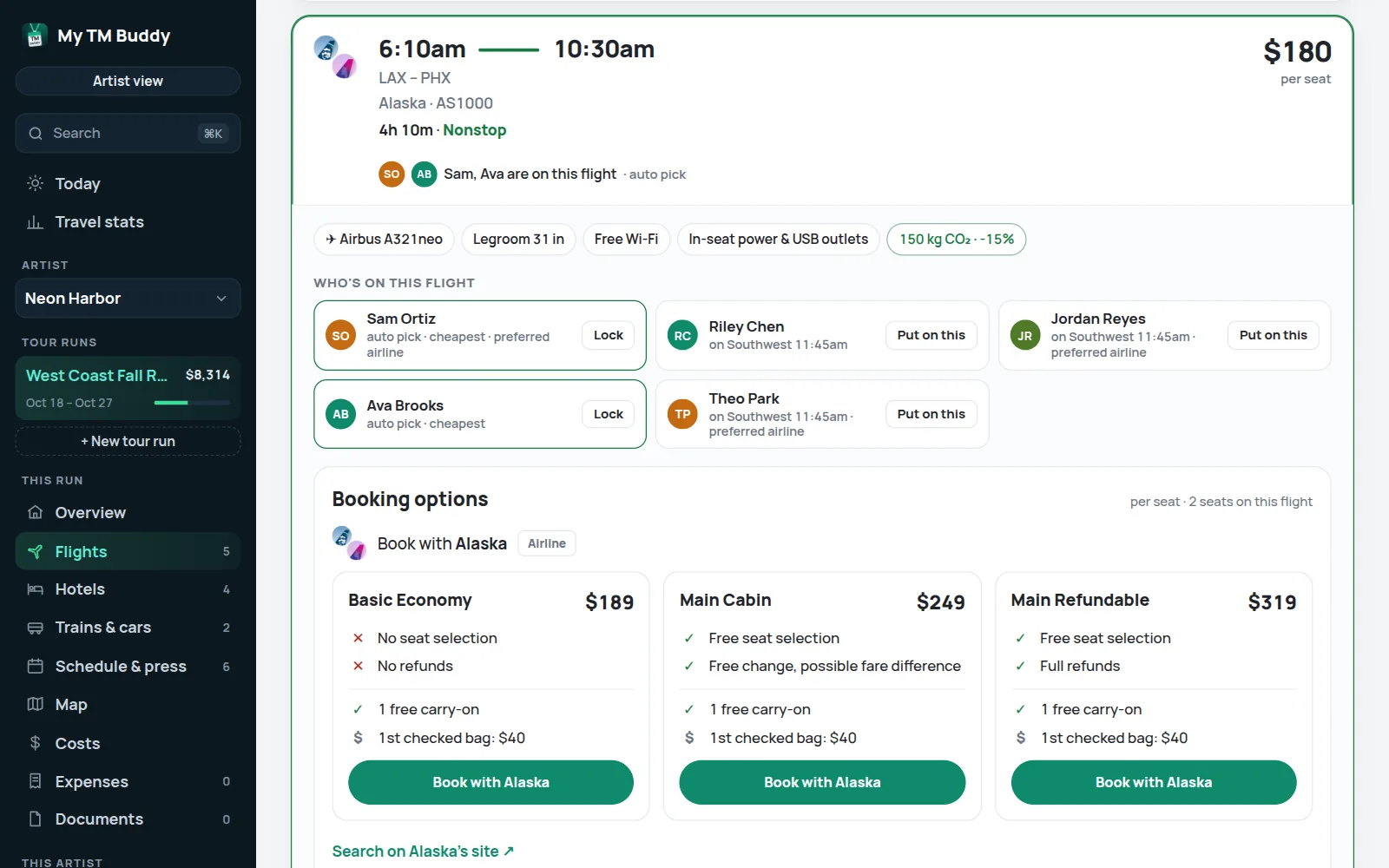Image resolution: width=1389 pixels, height=868 pixels.
Task: Click West Coast Fall run progress bar
Action: click(192, 403)
